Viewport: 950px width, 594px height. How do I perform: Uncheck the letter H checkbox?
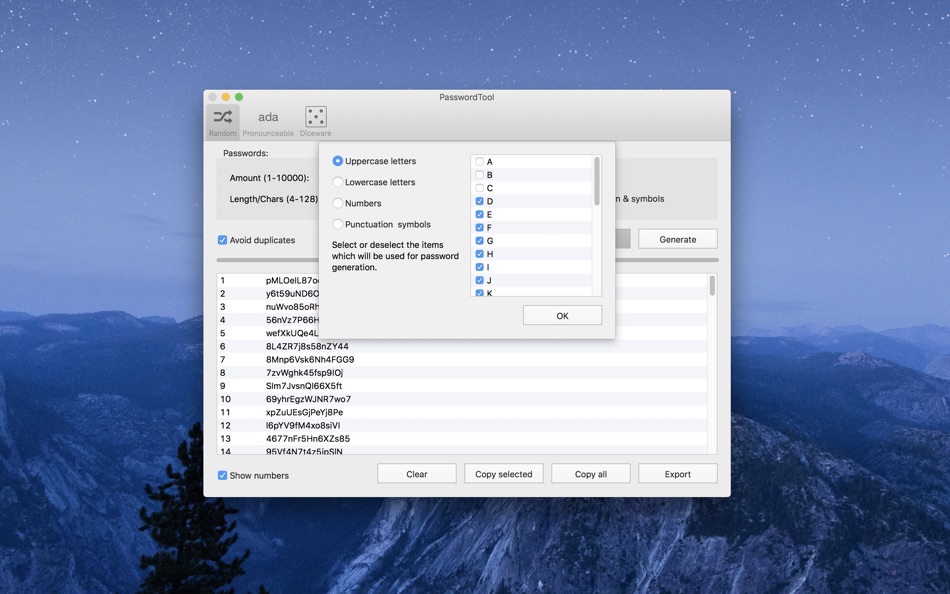pos(479,254)
